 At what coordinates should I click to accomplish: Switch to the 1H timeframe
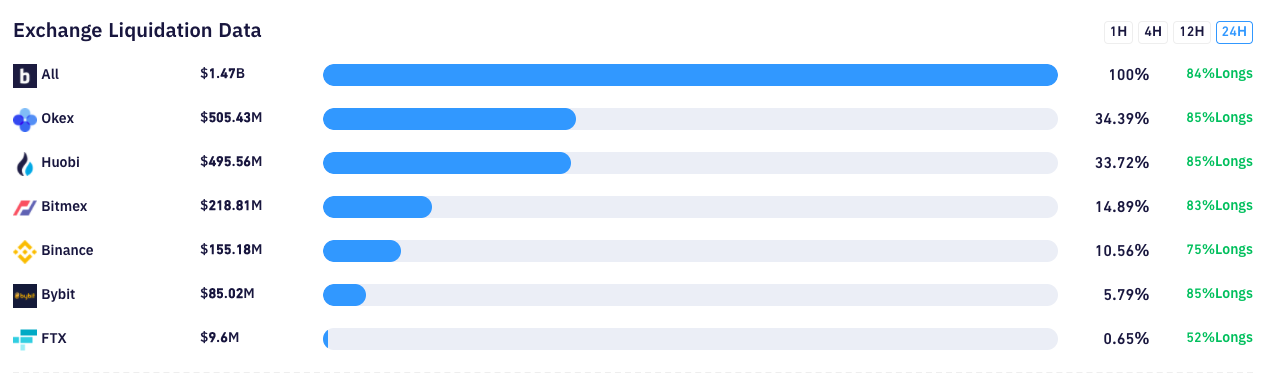[1118, 32]
